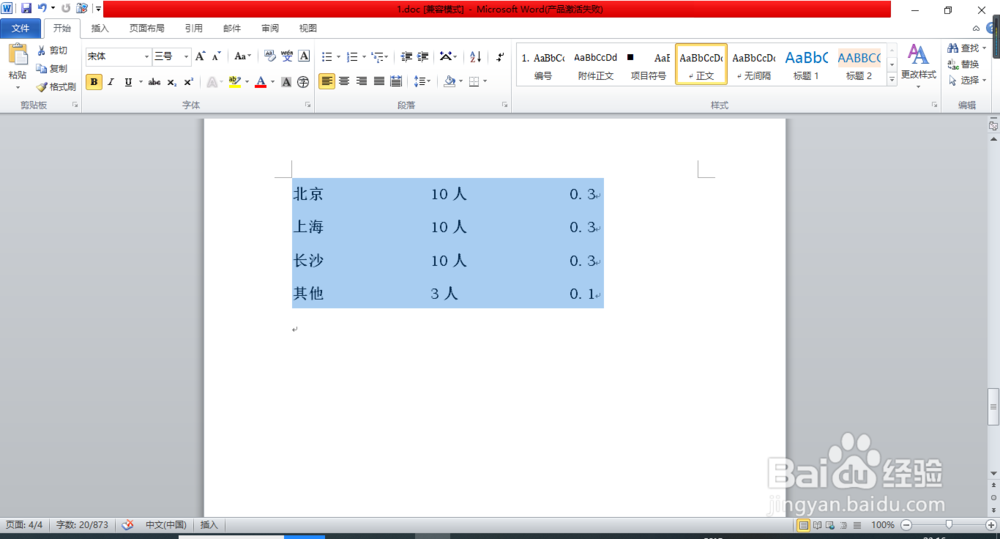This screenshot has width=1000, height=539.
Task: Insert enclosed character (circle 字) icon
Action: click(303, 82)
